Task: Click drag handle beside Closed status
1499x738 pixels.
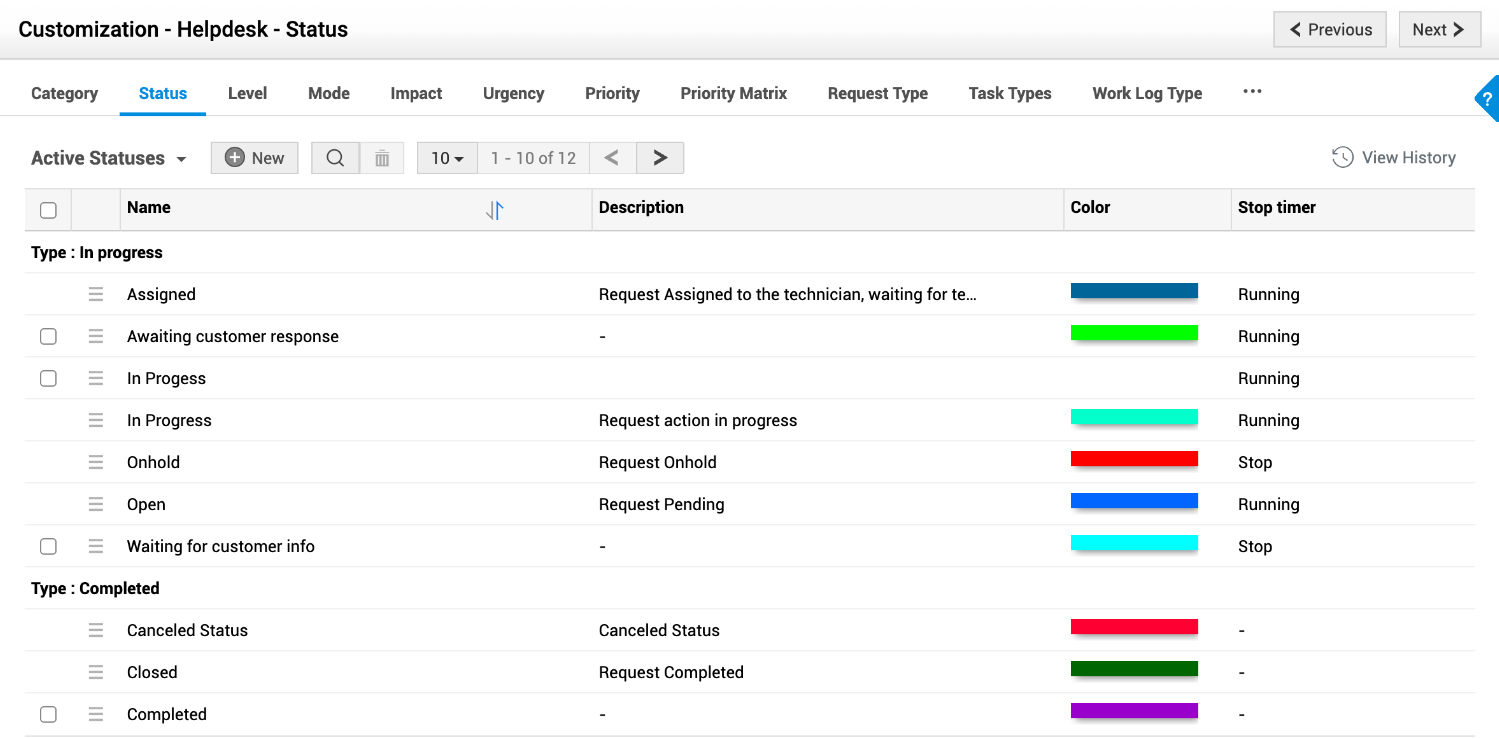Action: pyautogui.click(x=96, y=672)
